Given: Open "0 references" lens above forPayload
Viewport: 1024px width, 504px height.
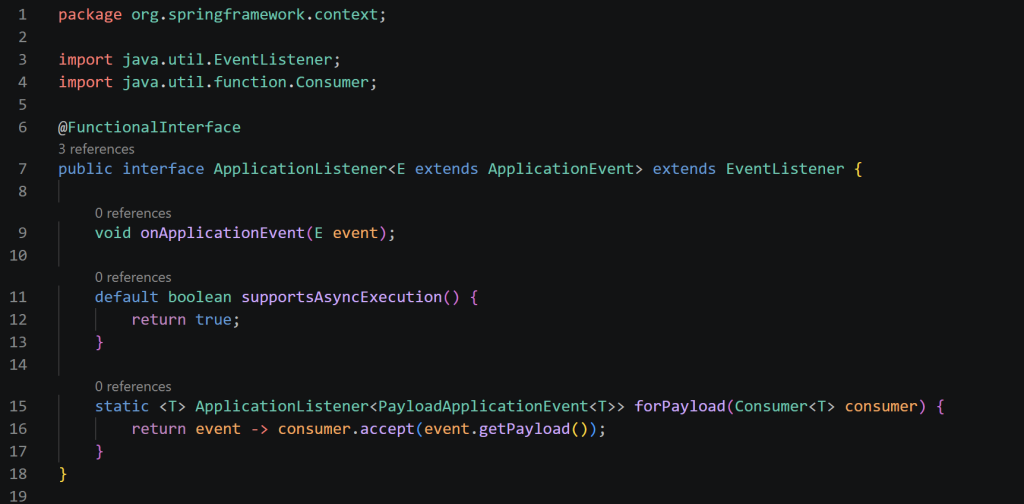Looking at the screenshot, I should (133, 386).
